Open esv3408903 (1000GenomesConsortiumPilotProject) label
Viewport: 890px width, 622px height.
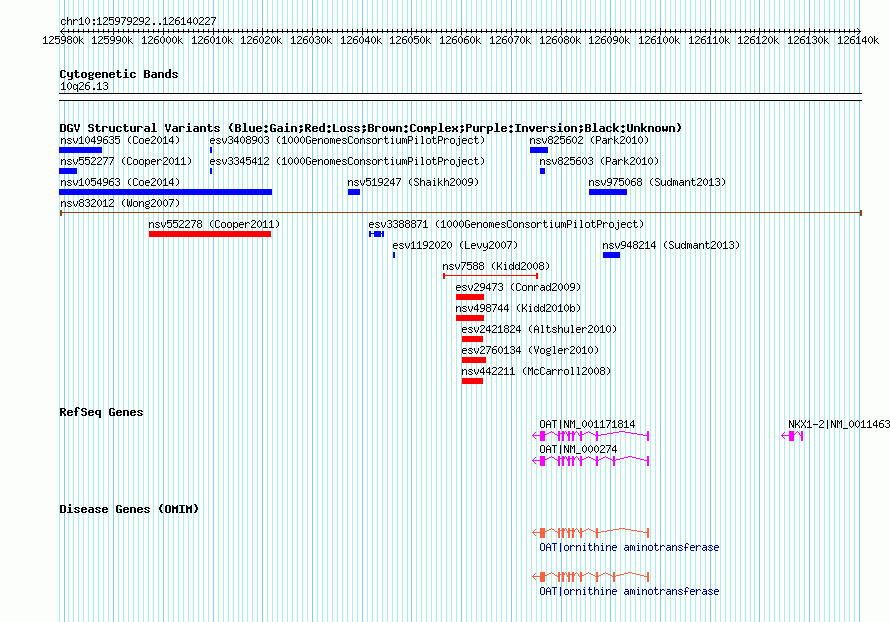click(347, 140)
